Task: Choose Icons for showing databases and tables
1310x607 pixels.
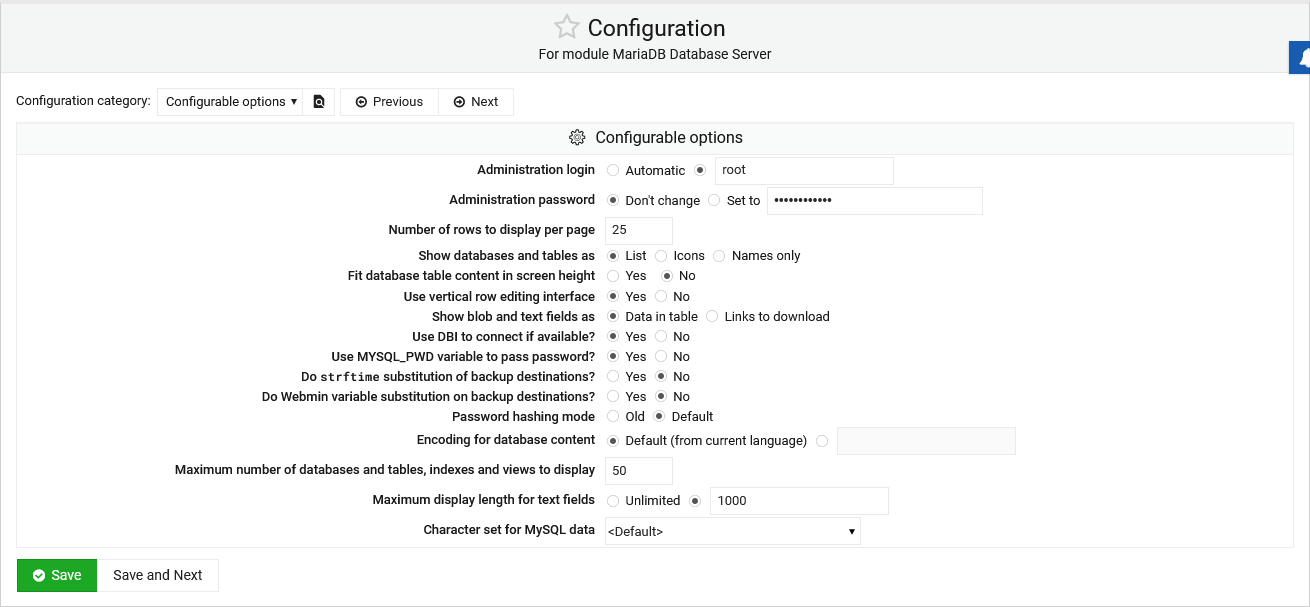Action: [661, 256]
